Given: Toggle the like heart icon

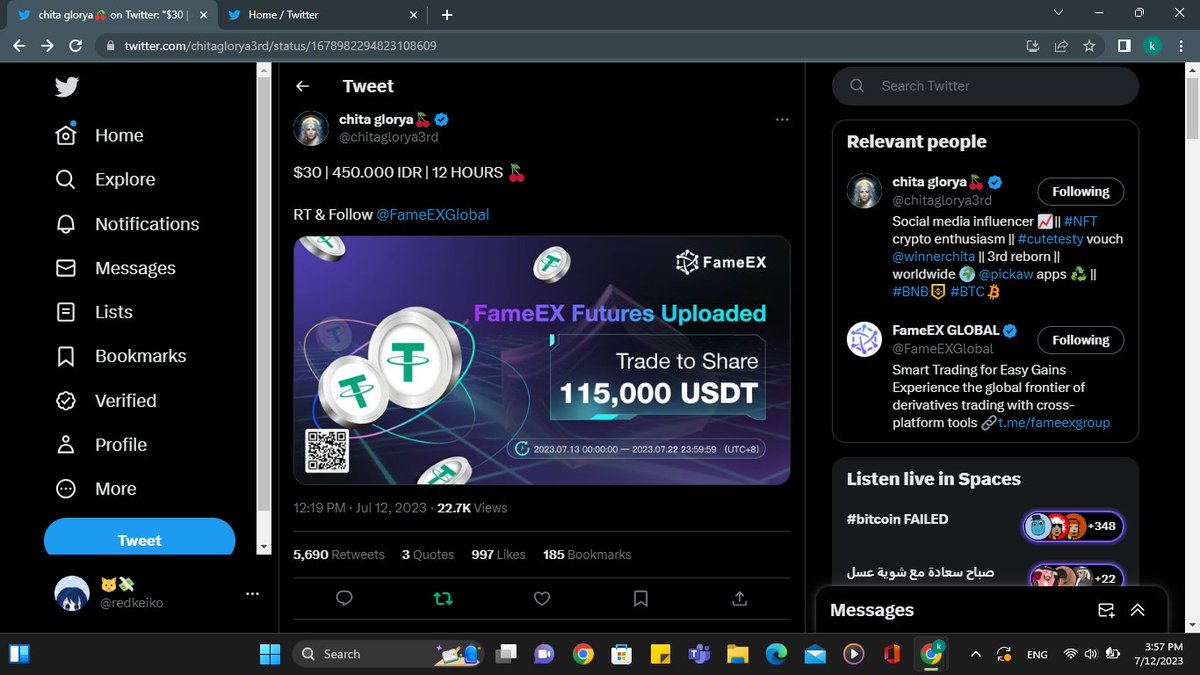Looking at the screenshot, I should coord(542,598).
